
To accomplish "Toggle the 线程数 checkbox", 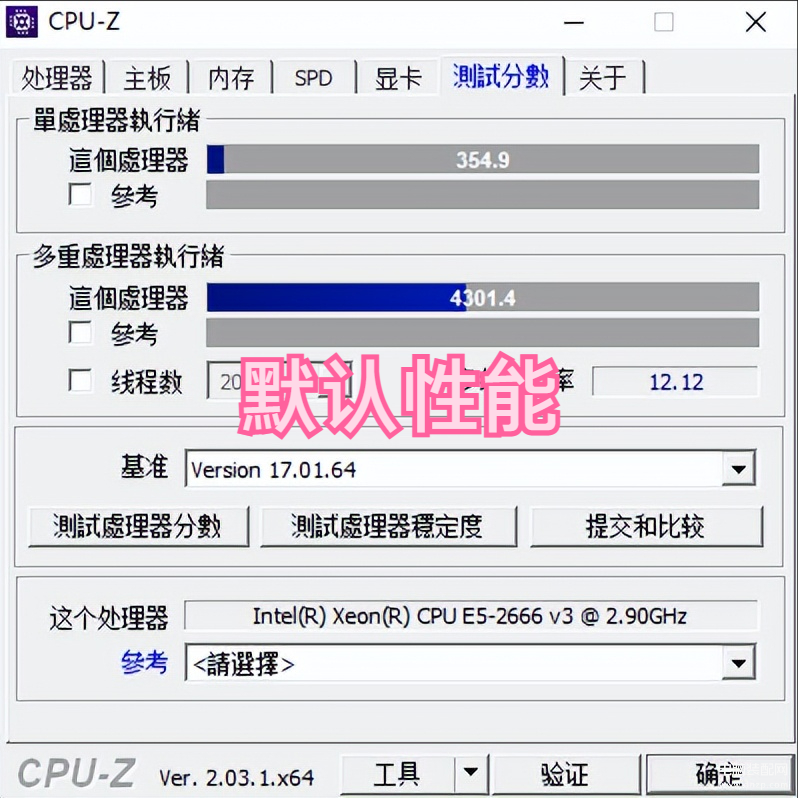I will click(80, 381).
